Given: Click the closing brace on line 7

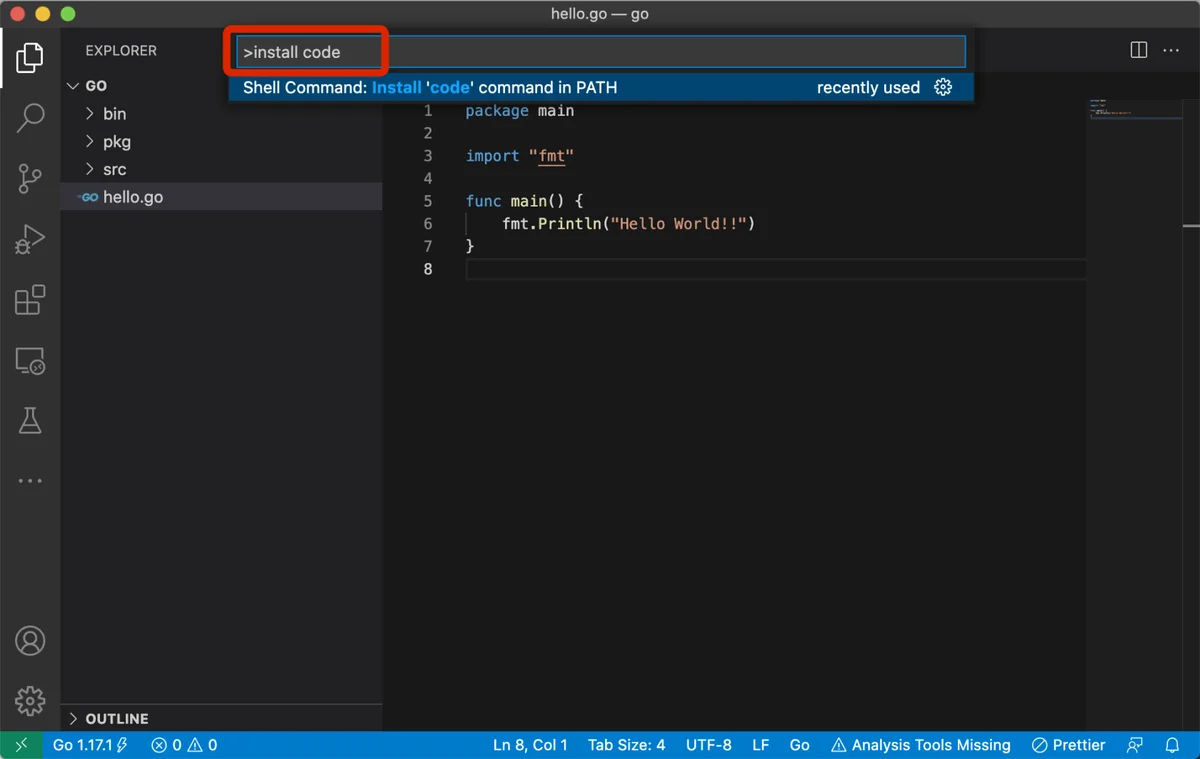Looking at the screenshot, I should pos(470,246).
